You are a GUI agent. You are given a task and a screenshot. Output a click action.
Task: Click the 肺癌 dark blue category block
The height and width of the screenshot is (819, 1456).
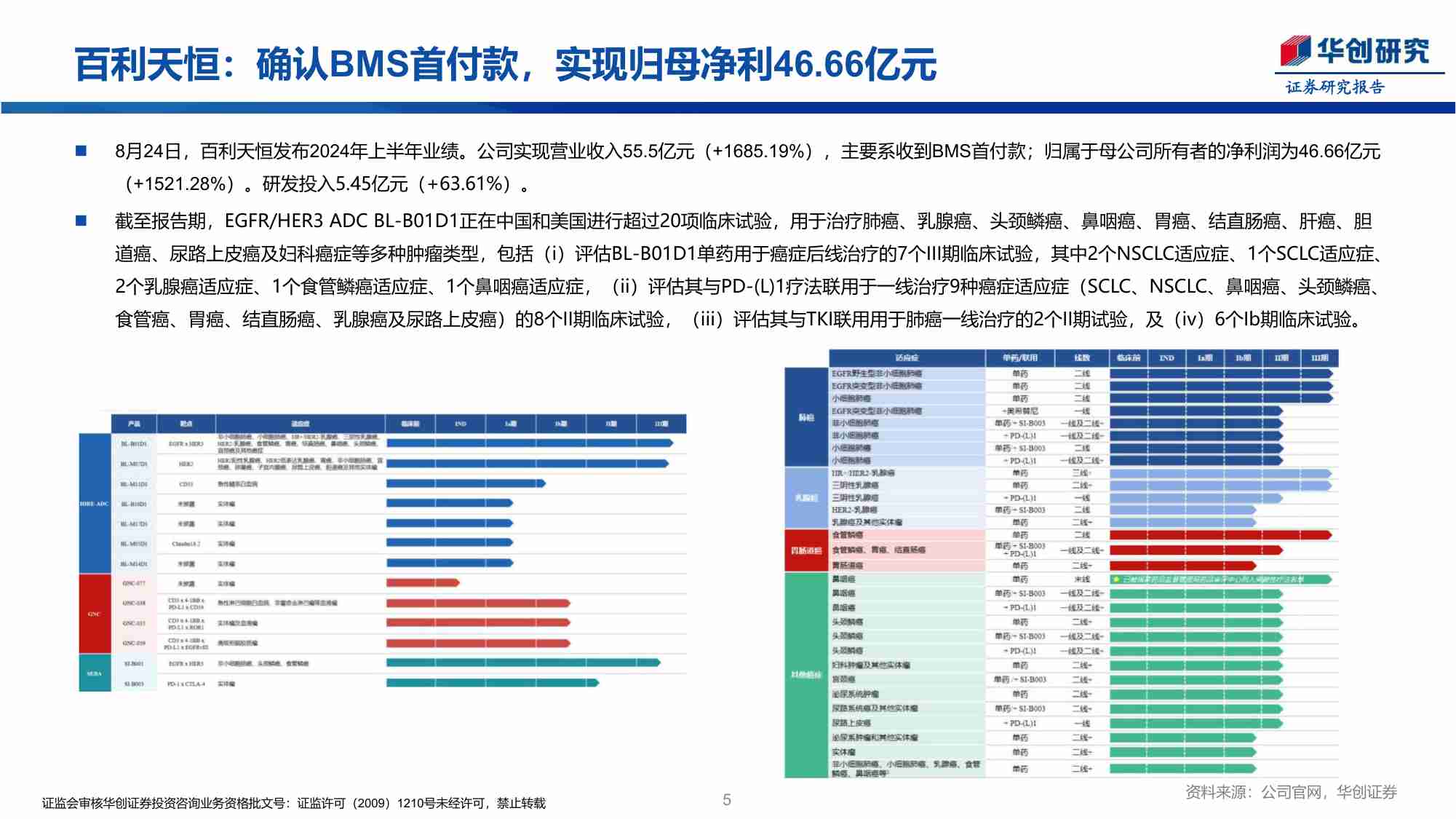pos(806,417)
